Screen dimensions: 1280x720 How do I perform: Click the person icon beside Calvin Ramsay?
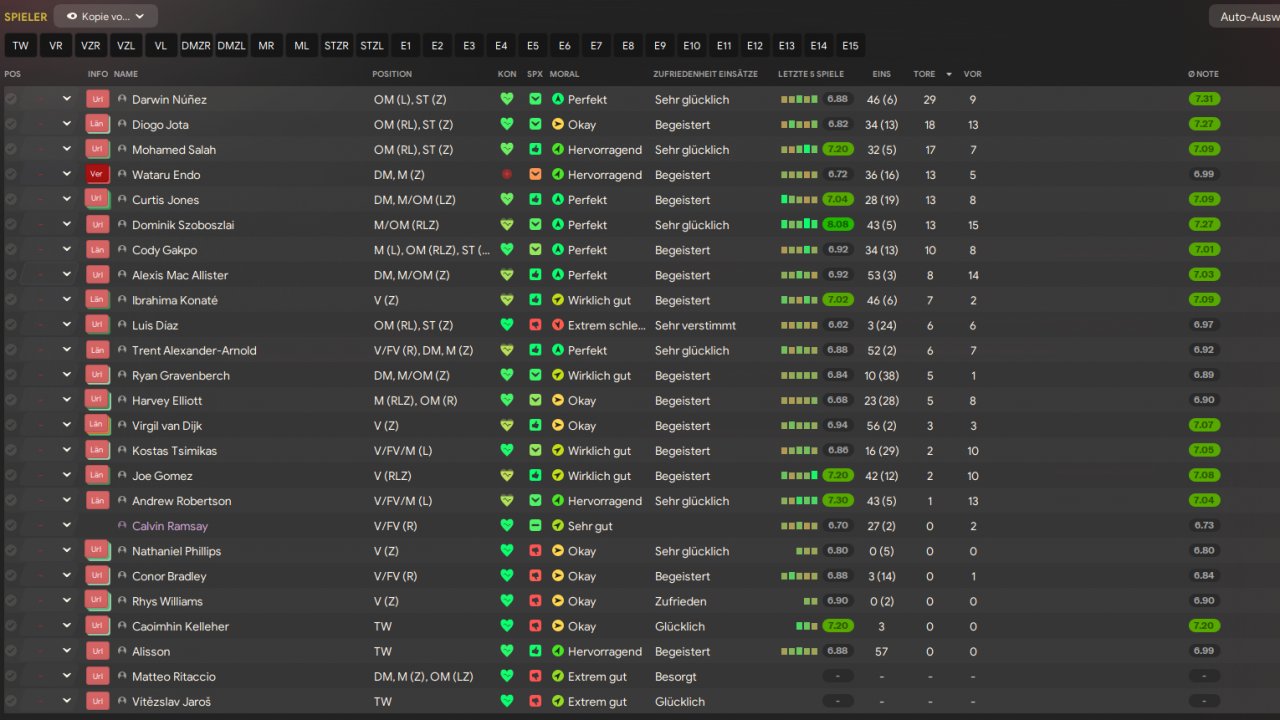(122, 526)
